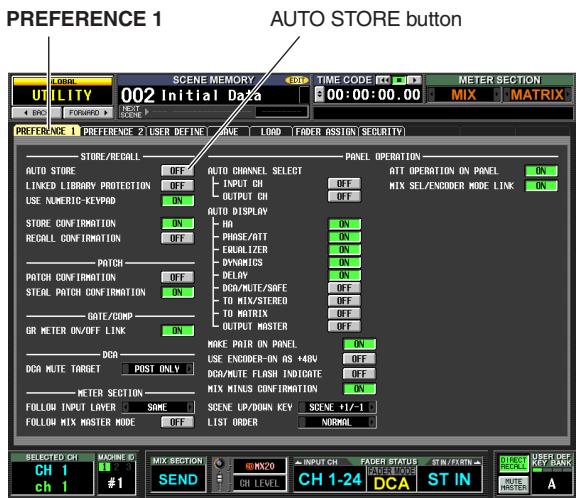This screenshot has width=579, height=498.
Task: Click the left arrow of LIST ORDER
Action: (302, 422)
